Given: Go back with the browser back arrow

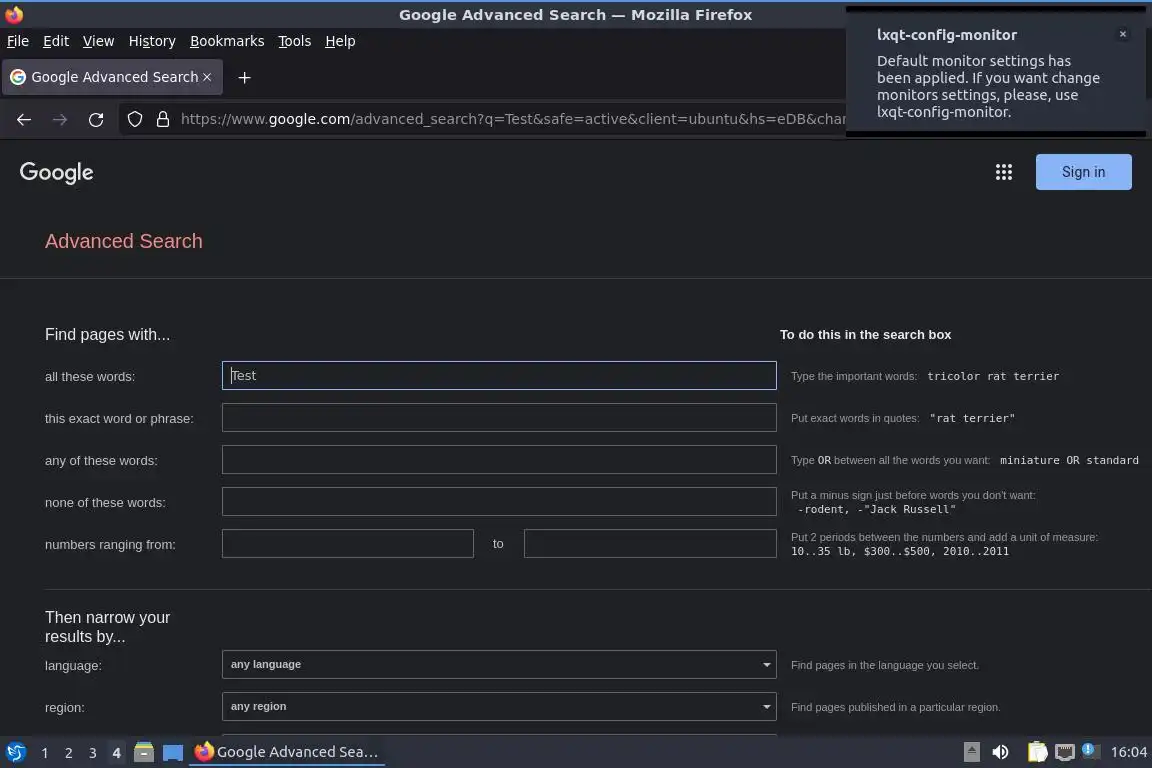Looking at the screenshot, I should [24, 120].
